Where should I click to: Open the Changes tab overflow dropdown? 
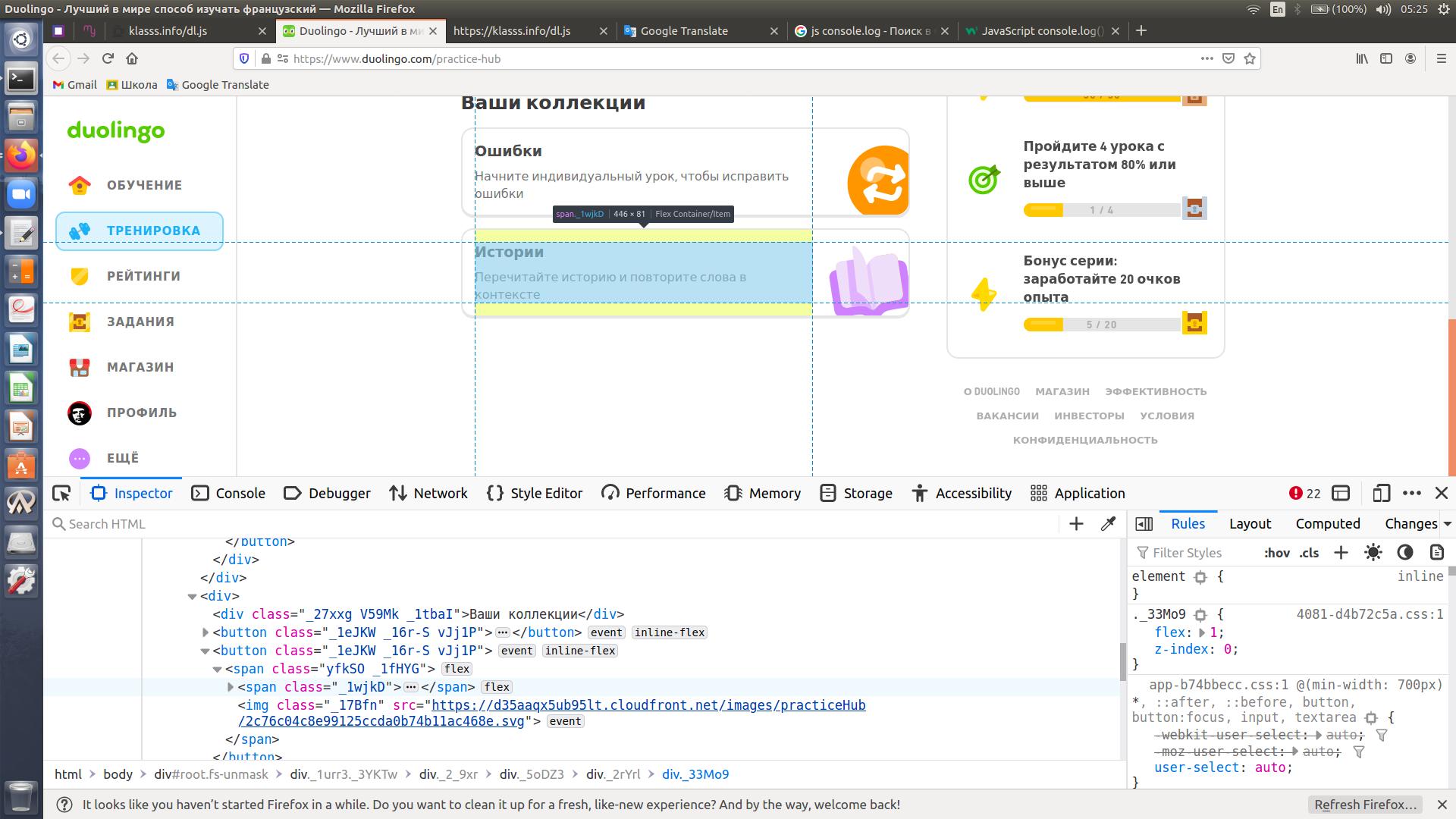coord(1447,524)
